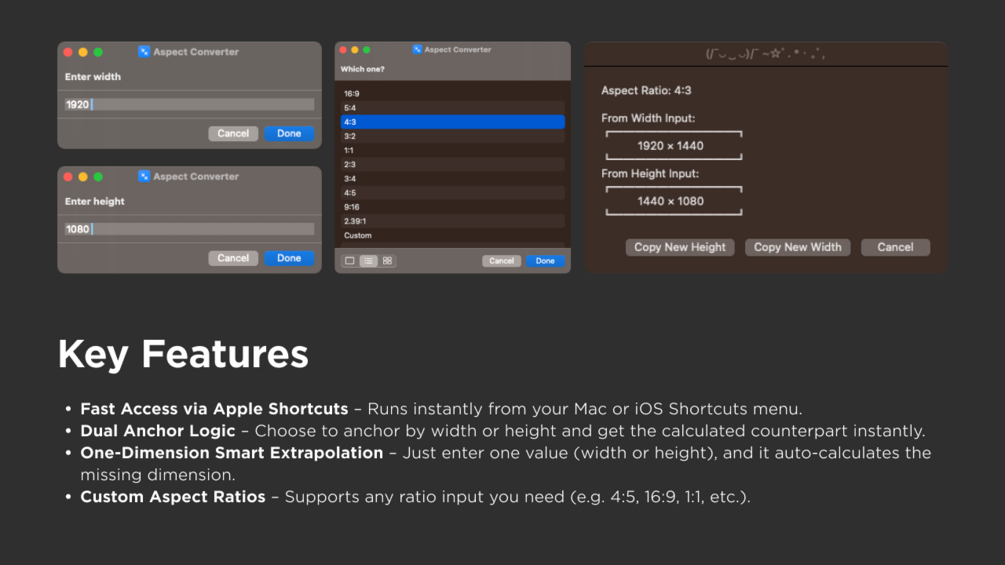Screen dimensions: 1005x565
Task: Cancel the Enter height dialog
Action: point(233,258)
